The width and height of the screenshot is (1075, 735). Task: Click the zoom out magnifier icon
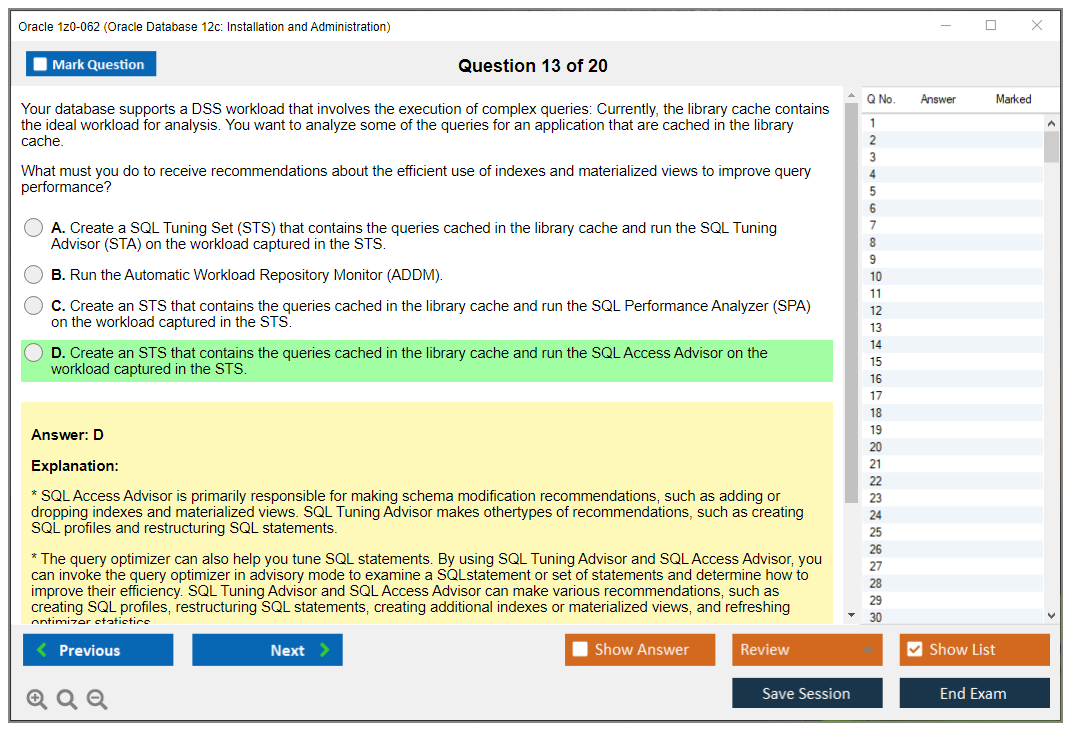[97, 700]
